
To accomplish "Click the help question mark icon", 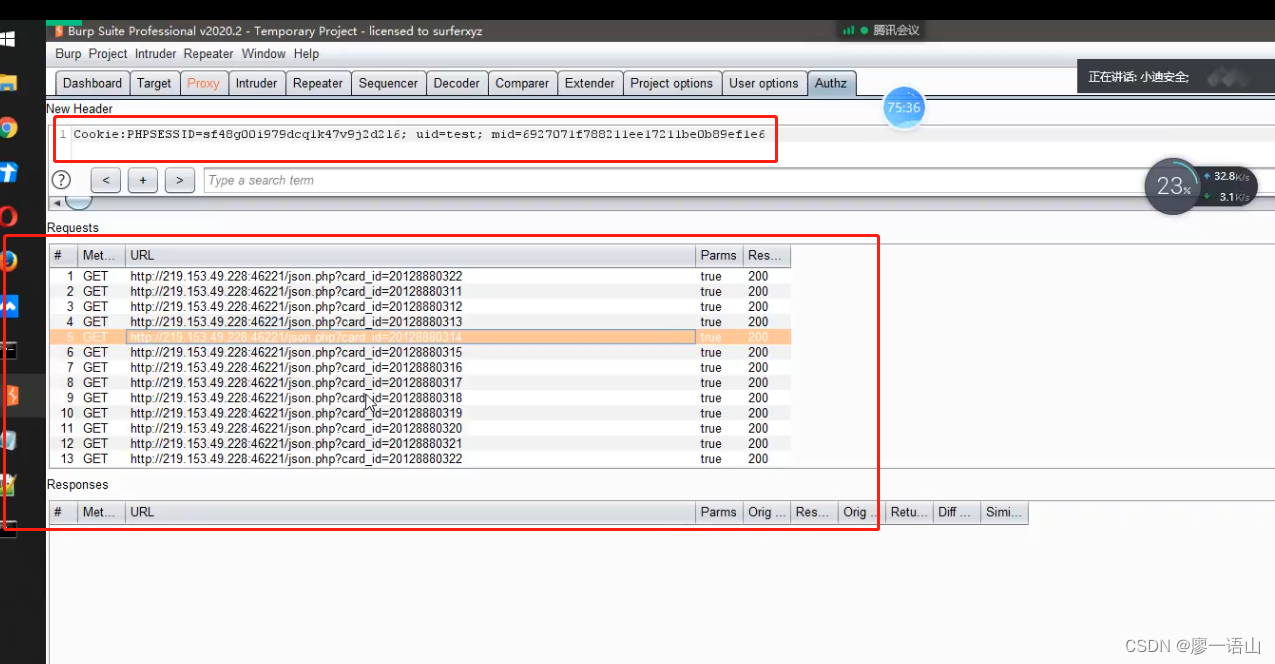I will (x=62, y=180).
